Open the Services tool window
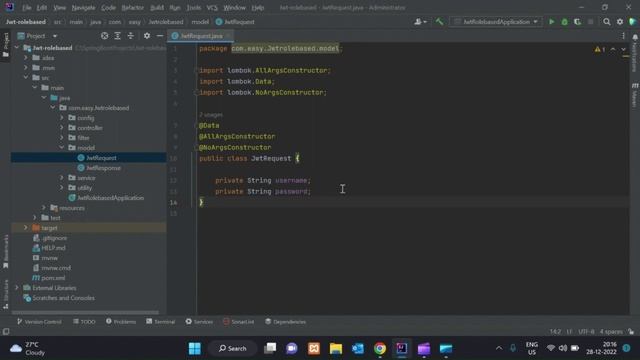The image size is (640, 360). pyautogui.click(x=199, y=322)
